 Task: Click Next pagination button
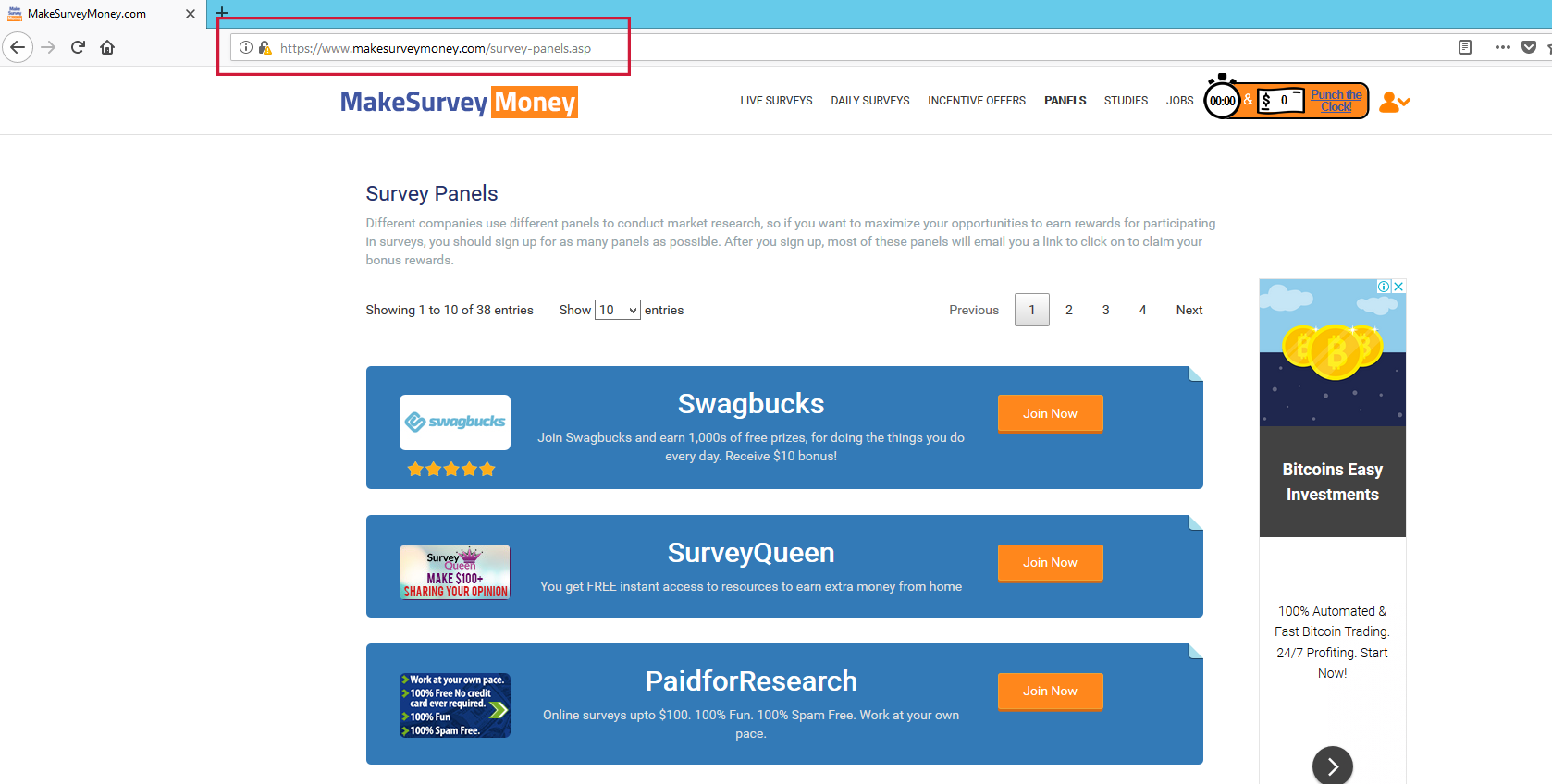click(1189, 310)
